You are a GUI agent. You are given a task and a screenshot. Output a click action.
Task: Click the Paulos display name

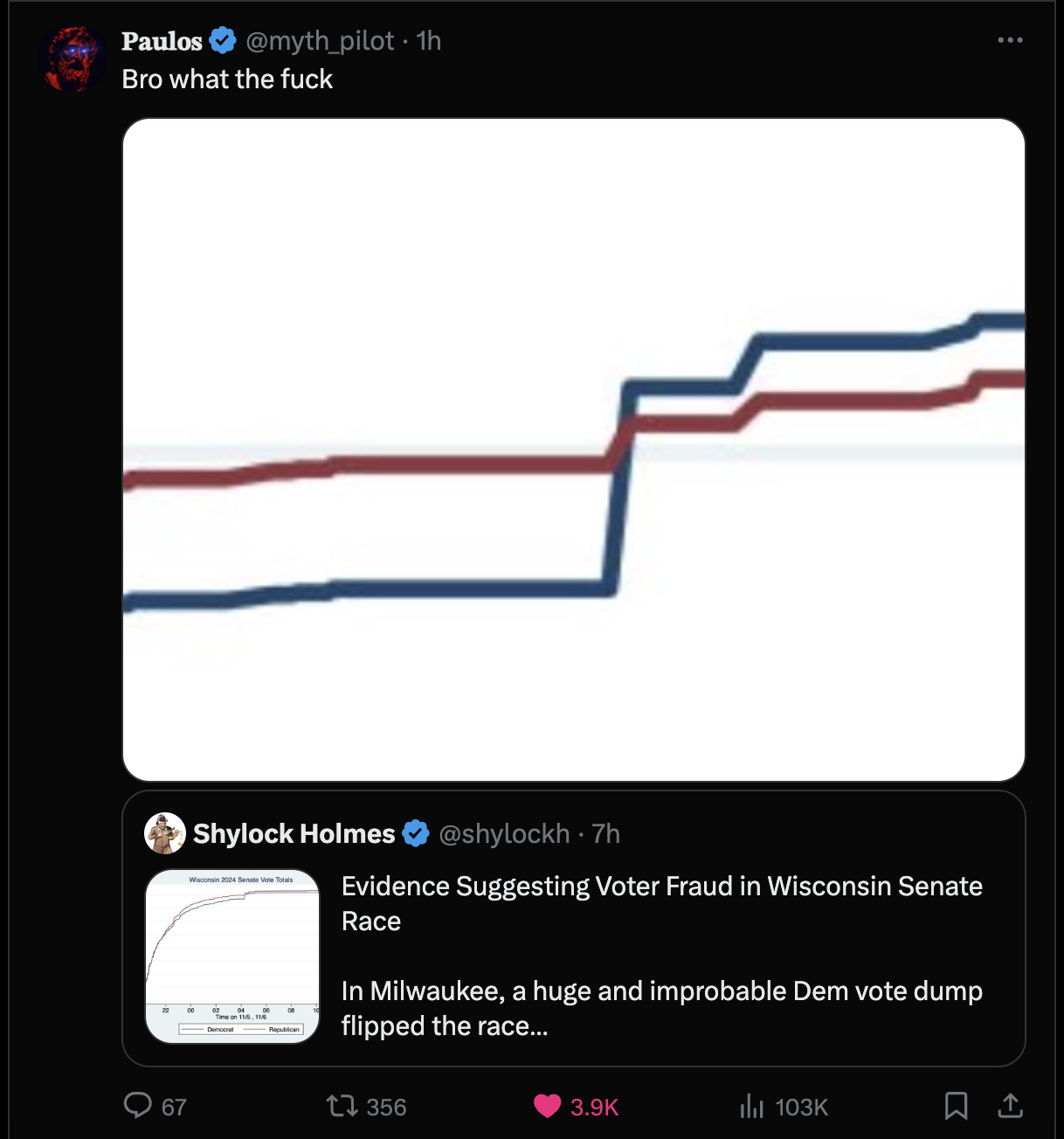click(162, 41)
